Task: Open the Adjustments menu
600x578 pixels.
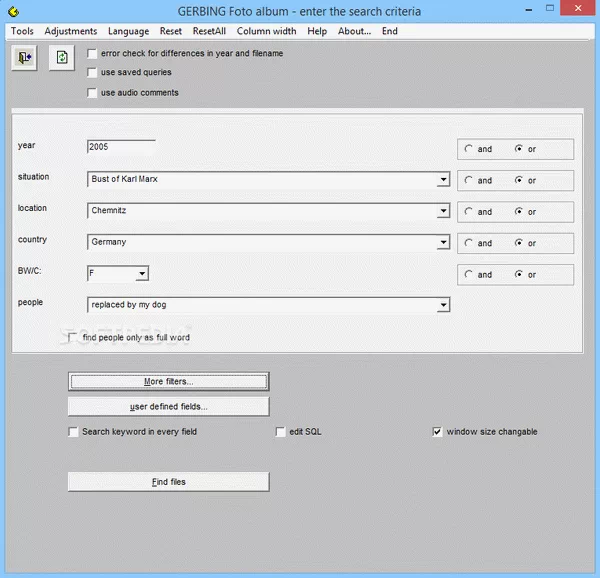Action: coord(71,31)
